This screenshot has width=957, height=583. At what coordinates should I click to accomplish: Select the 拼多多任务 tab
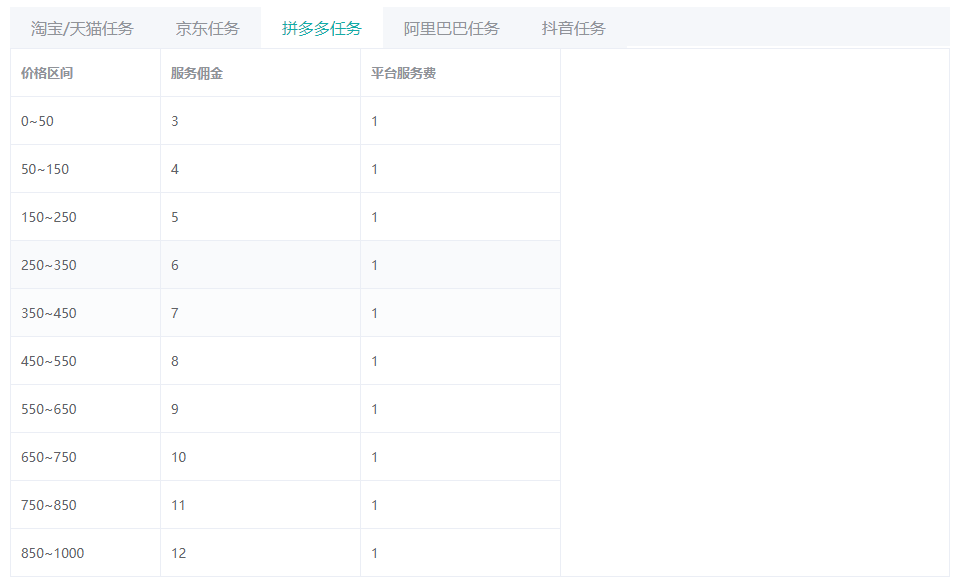(x=322, y=28)
